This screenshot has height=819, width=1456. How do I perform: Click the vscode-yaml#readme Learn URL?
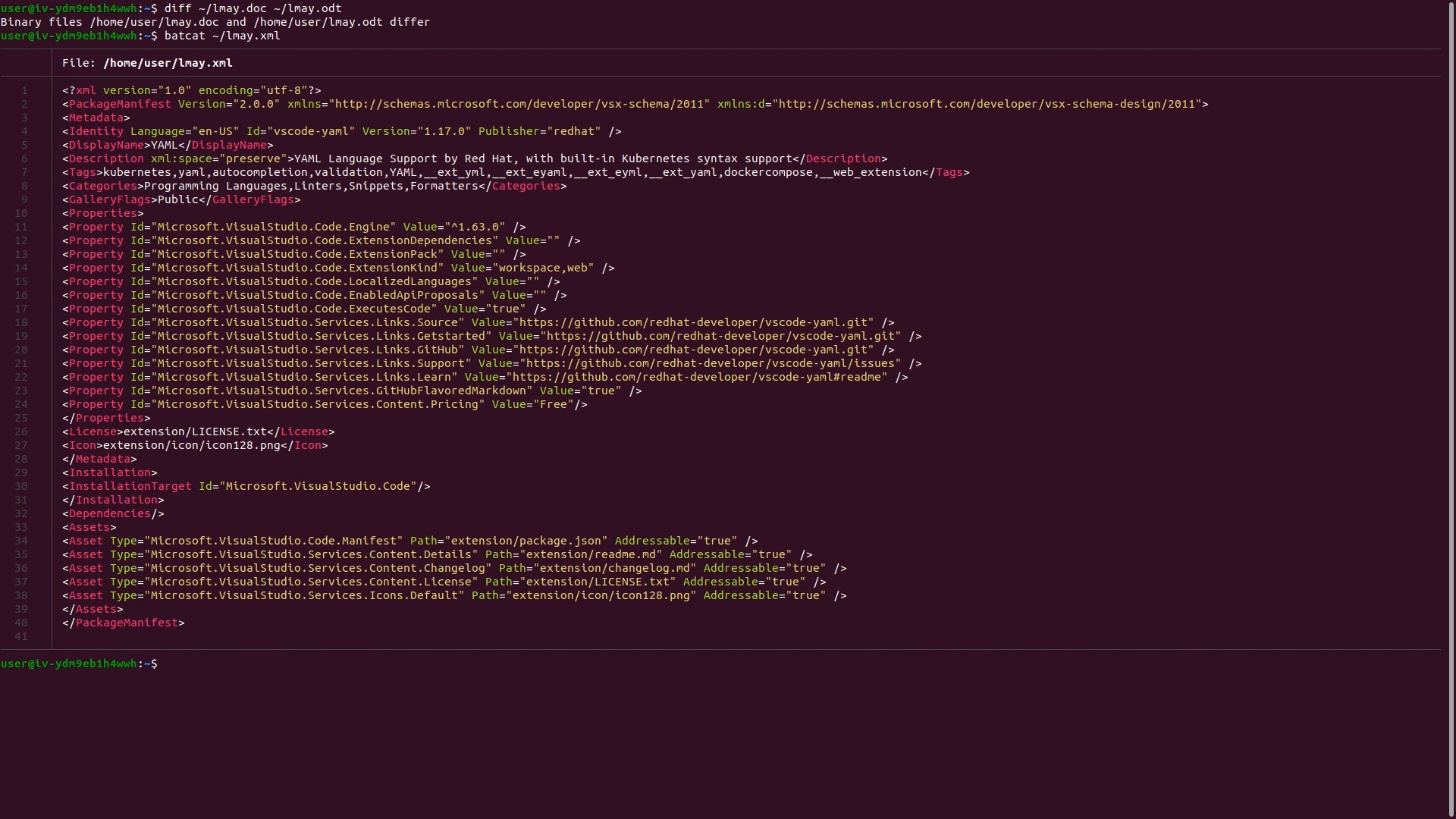pyautogui.click(x=697, y=377)
